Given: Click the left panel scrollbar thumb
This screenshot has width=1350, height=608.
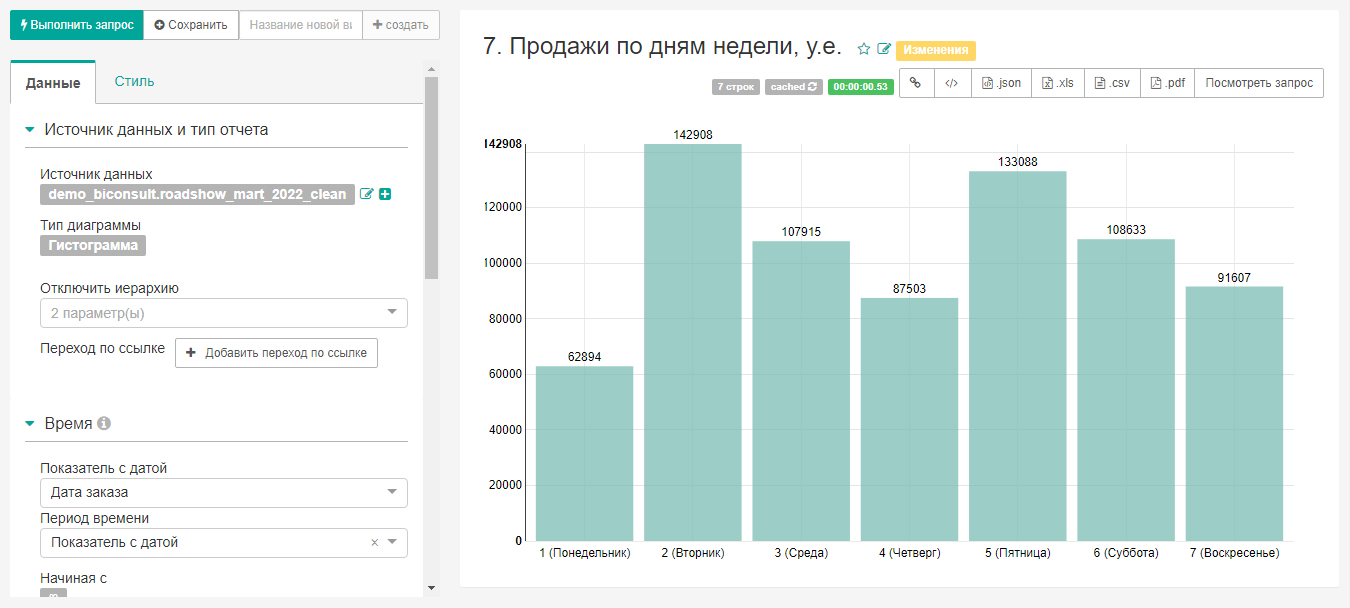Looking at the screenshot, I should 431,177.
